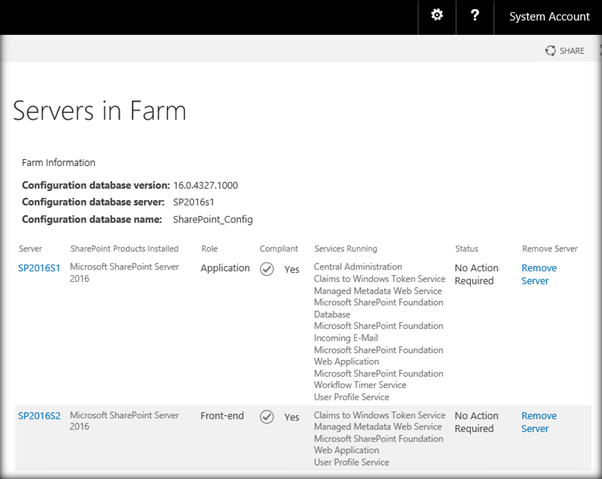This screenshot has width=602, height=479.
Task: Open the System Account menu
Action: (x=549, y=16)
